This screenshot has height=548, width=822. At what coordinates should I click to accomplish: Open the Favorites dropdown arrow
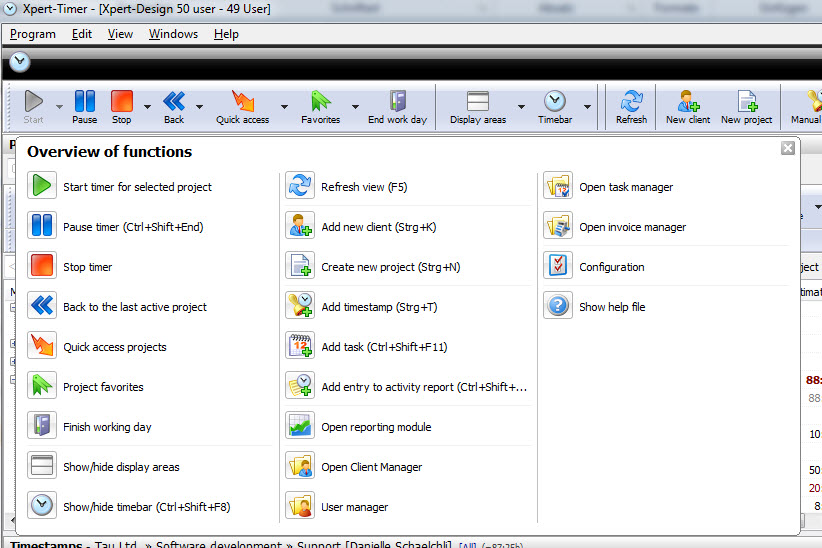(x=355, y=106)
